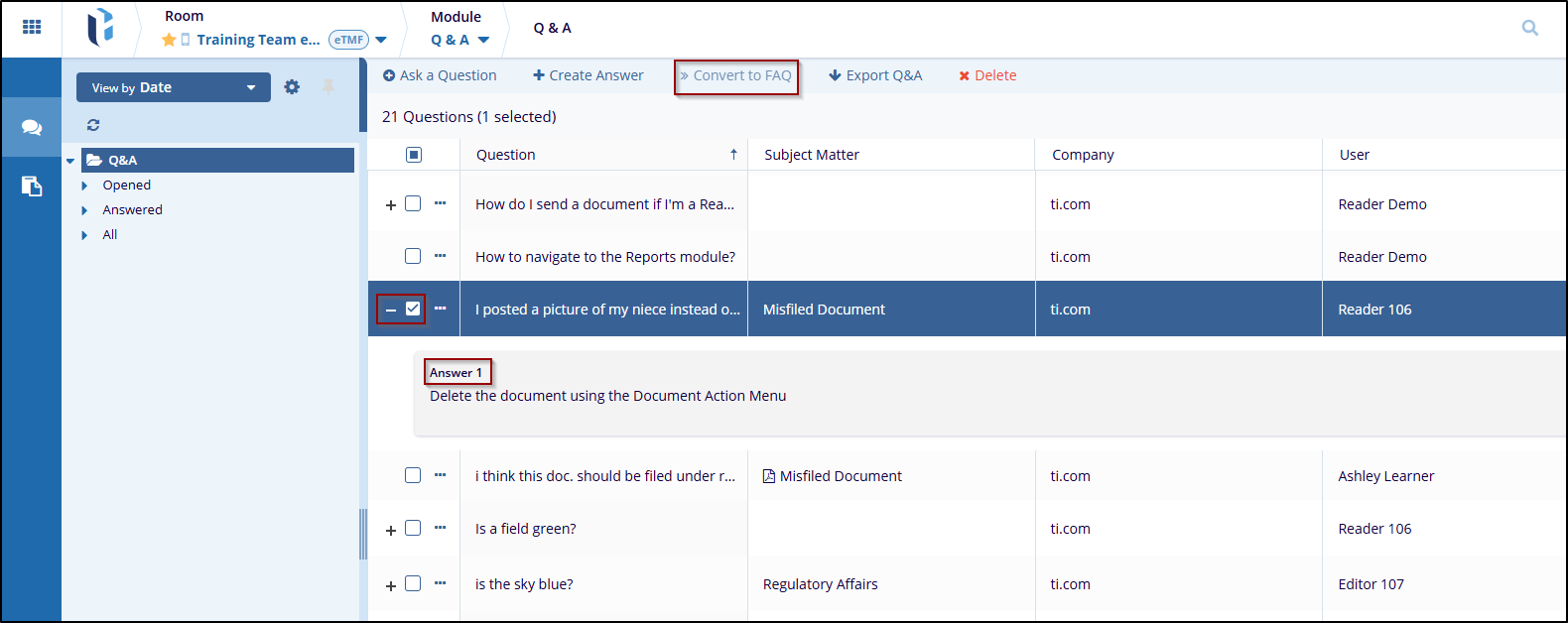Expand the Opened tree node
This screenshot has width=1568, height=623.
(x=84, y=186)
